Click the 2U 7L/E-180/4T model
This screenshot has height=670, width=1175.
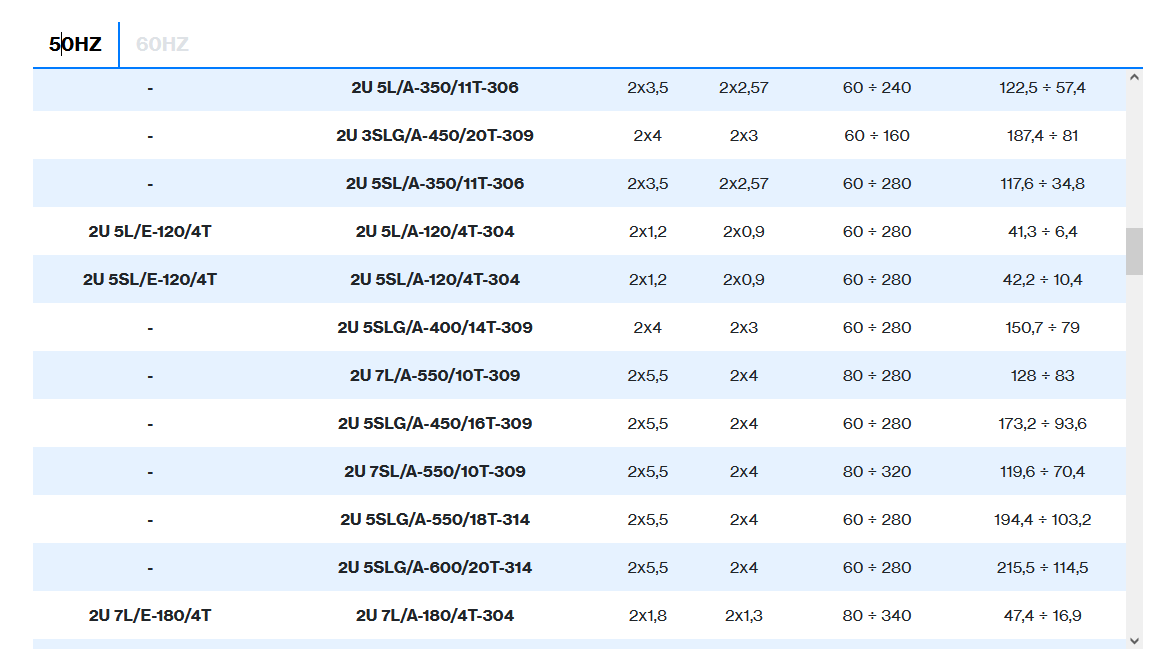[x=150, y=615]
